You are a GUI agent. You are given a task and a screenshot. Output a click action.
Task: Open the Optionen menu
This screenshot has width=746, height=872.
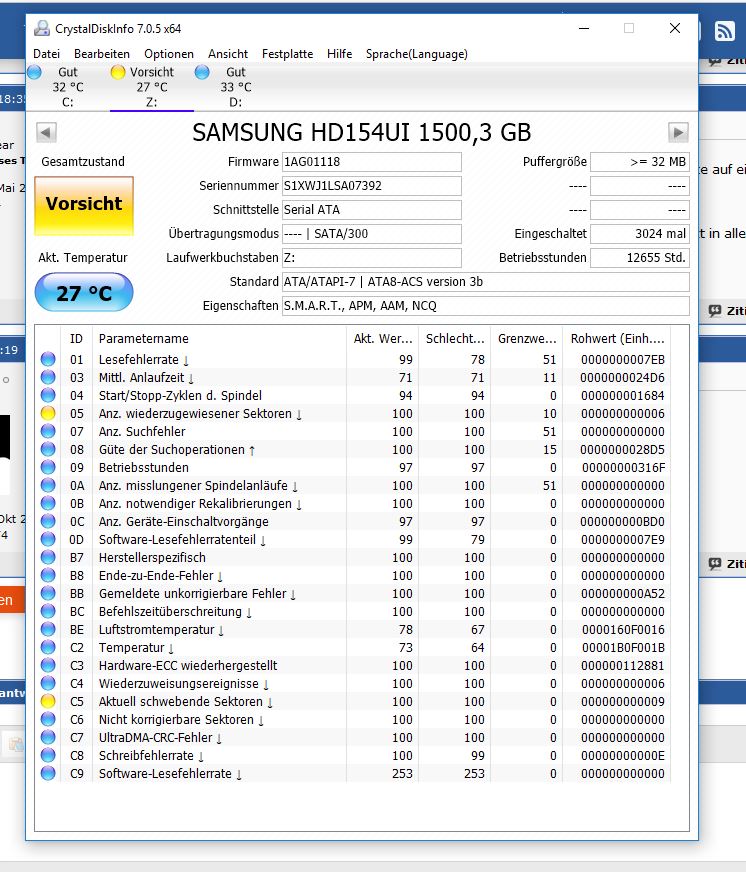tap(169, 54)
